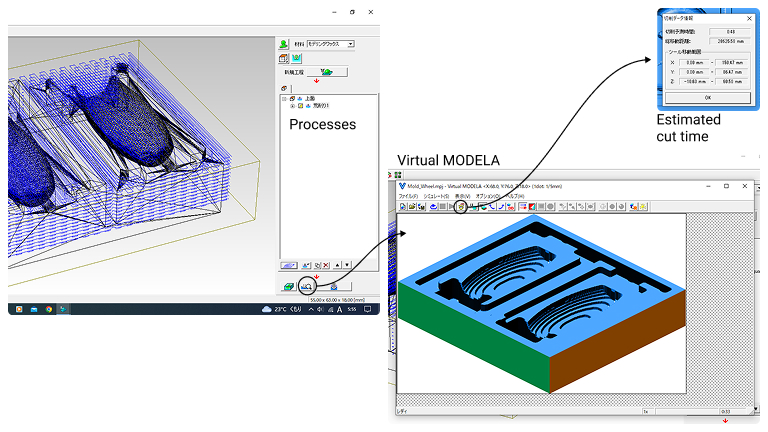Click the tool with orange dot icon
The height and width of the screenshot is (432, 768).
pyautogui.click(x=633, y=207)
